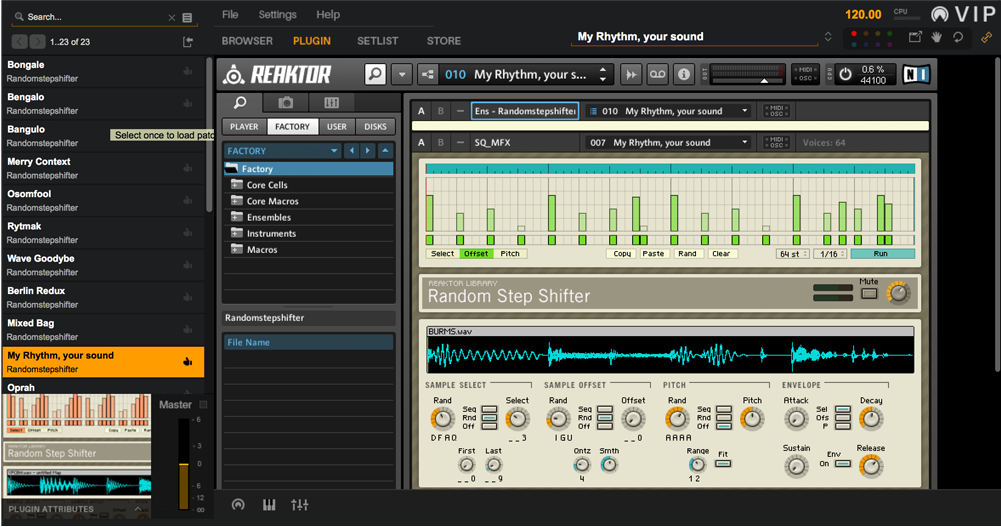Open the camera snapshots tab in sidepane
Image resolution: width=1001 pixels, height=527 pixels.
coord(285,103)
